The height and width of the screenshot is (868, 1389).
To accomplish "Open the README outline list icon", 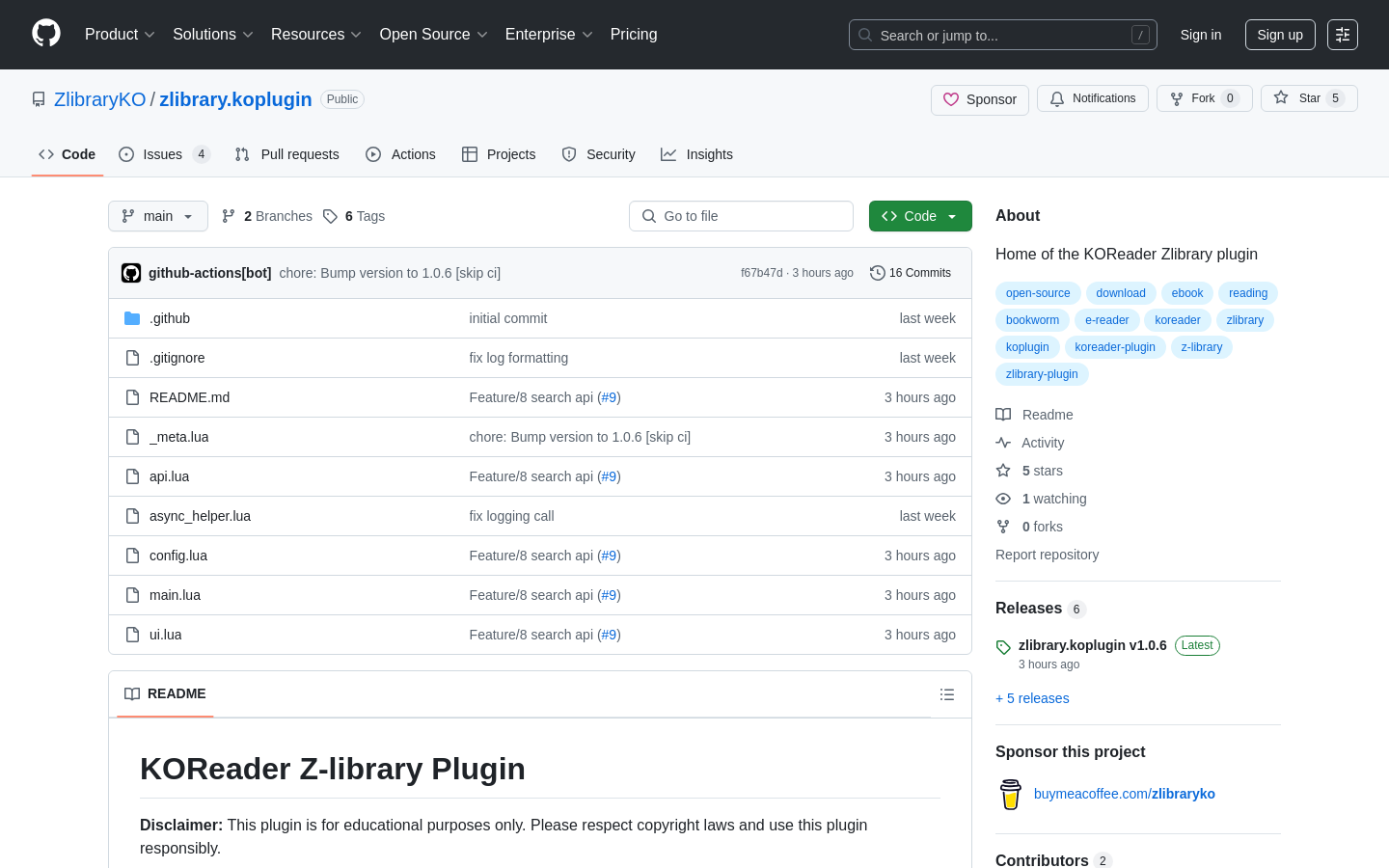I will (x=947, y=694).
